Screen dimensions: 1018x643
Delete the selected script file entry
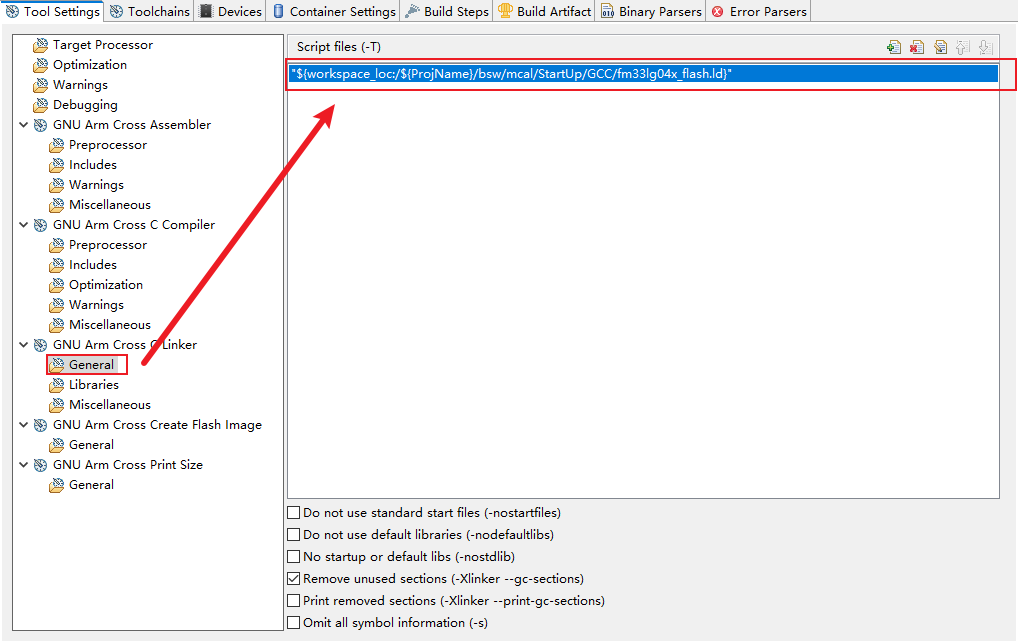[917, 47]
